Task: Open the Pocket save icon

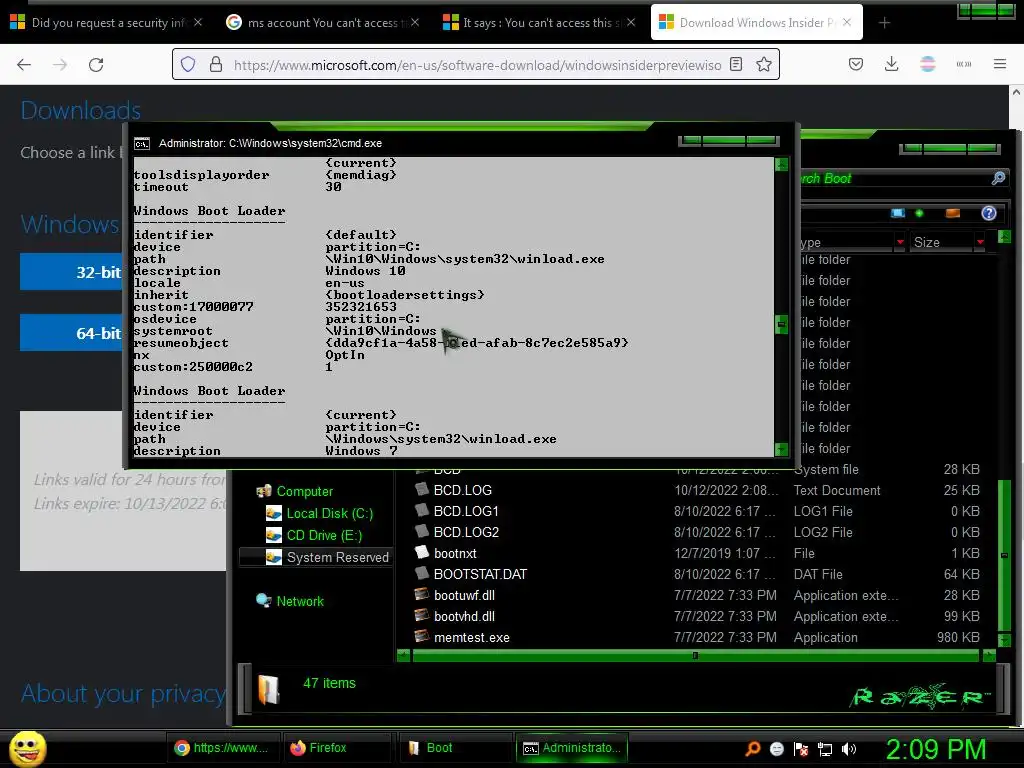Action: tap(856, 65)
